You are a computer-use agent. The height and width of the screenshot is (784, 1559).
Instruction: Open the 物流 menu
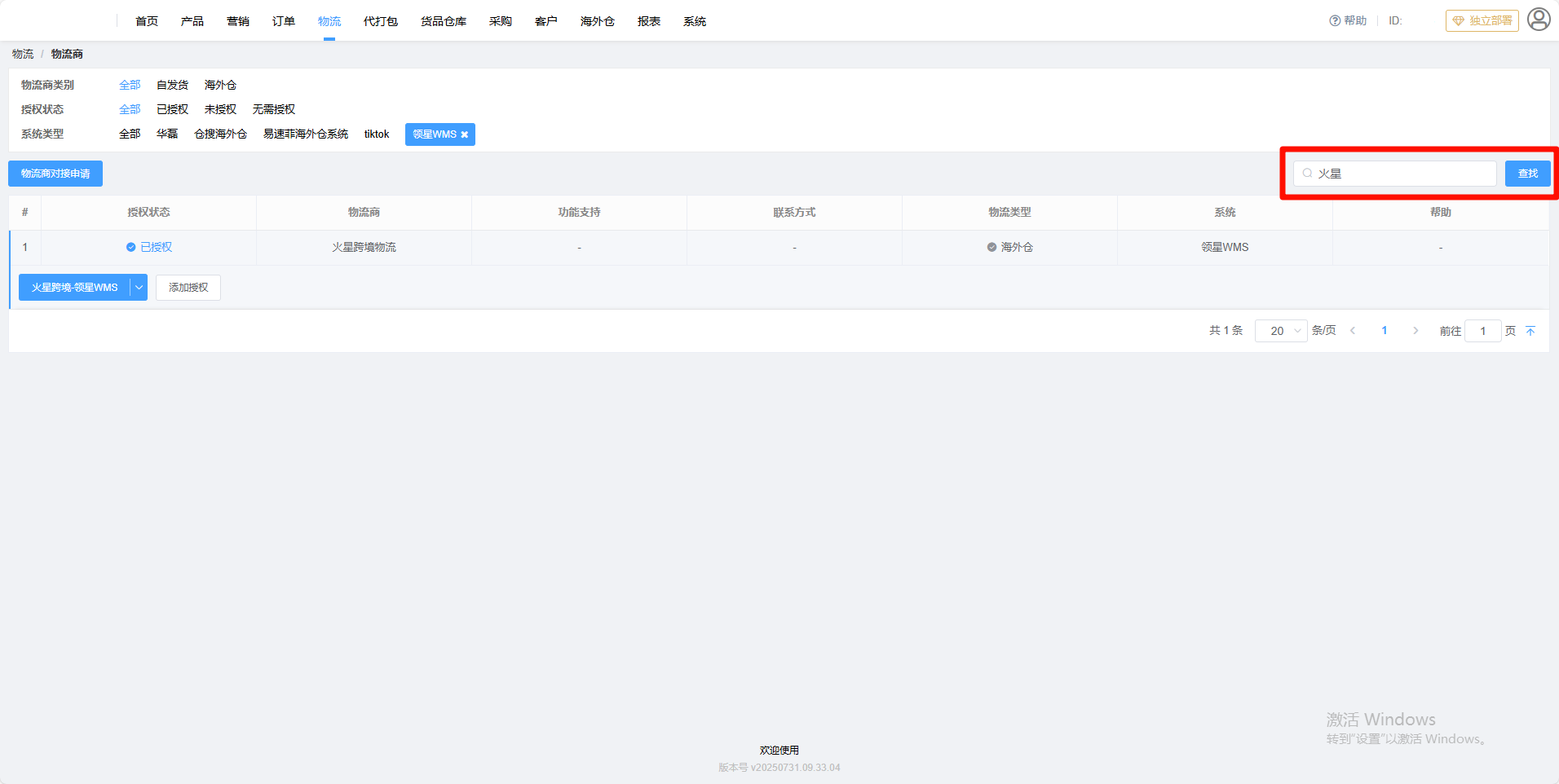point(329,21)
